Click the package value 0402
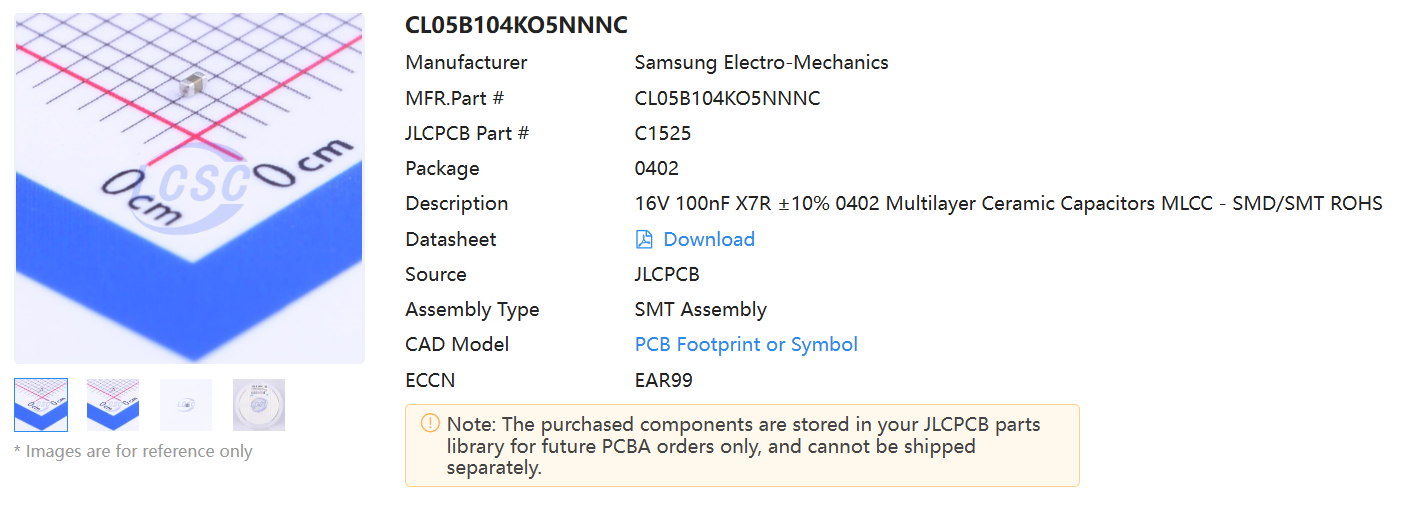 (x=656, y=168)
